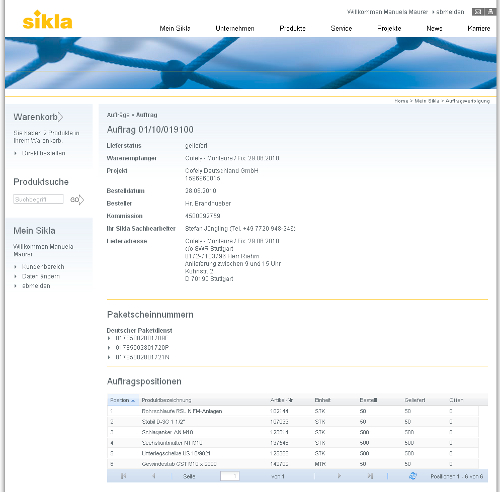Open the email page icon in header
Image resolution: width=500 pixels, height=492 pixels.
point(478,12)
